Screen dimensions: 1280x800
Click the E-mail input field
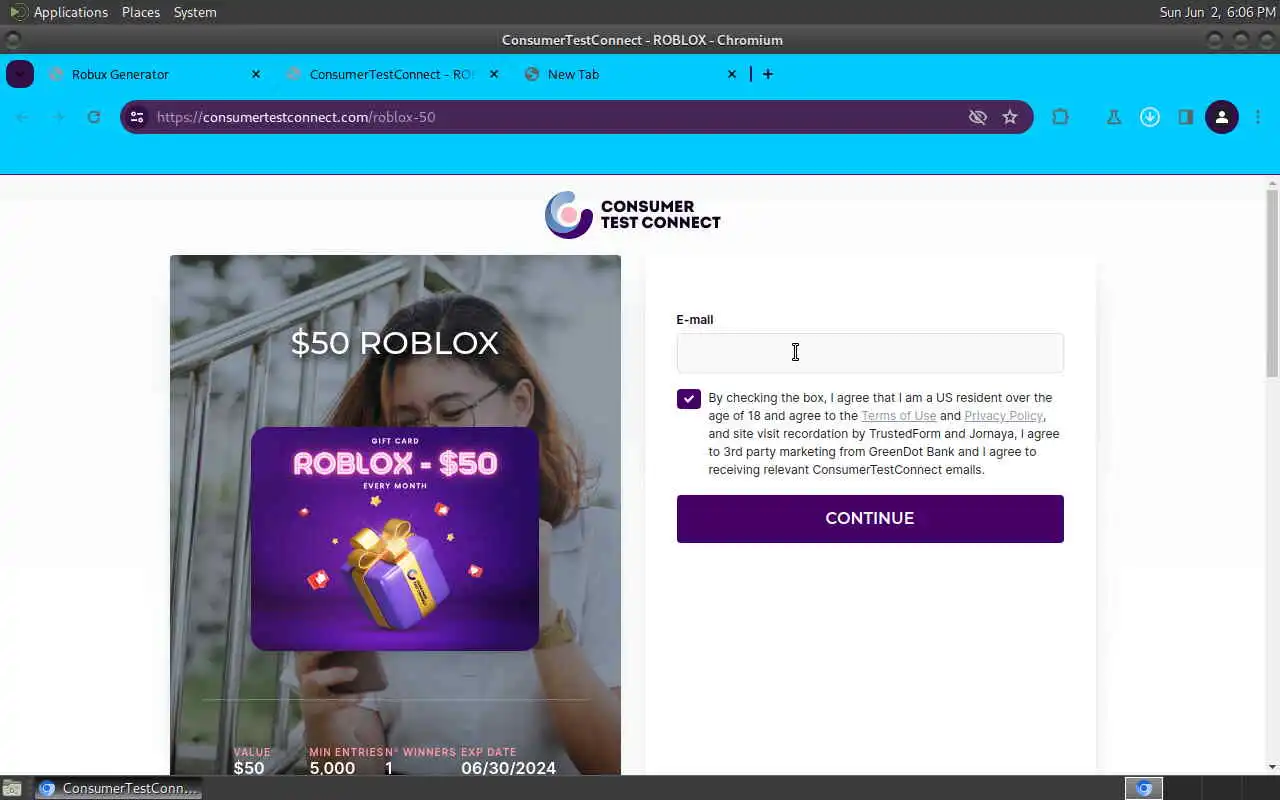tap(870, 353)
